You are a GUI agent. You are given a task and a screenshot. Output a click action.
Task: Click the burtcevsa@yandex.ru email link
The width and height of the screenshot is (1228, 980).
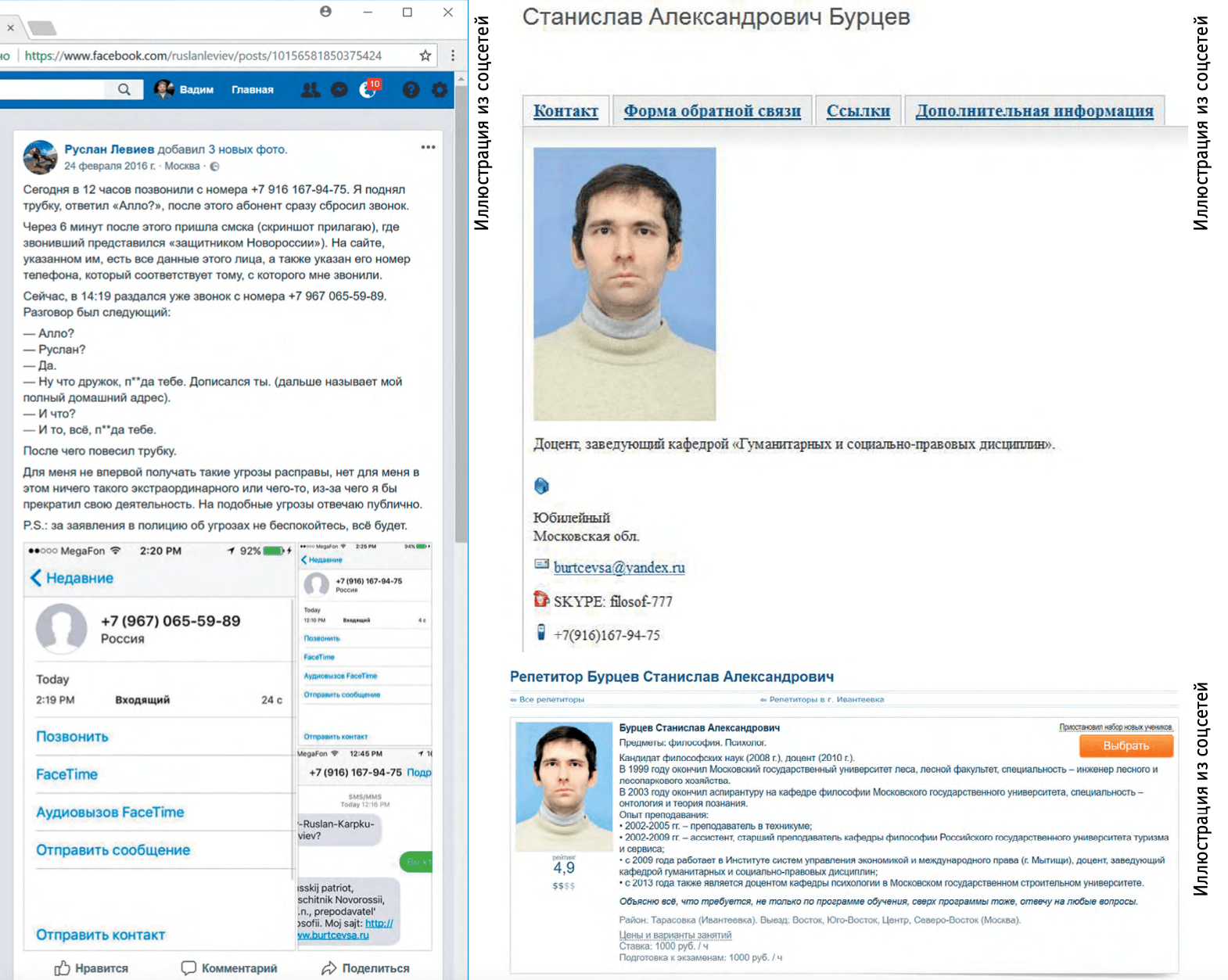[x=619, y=568]
